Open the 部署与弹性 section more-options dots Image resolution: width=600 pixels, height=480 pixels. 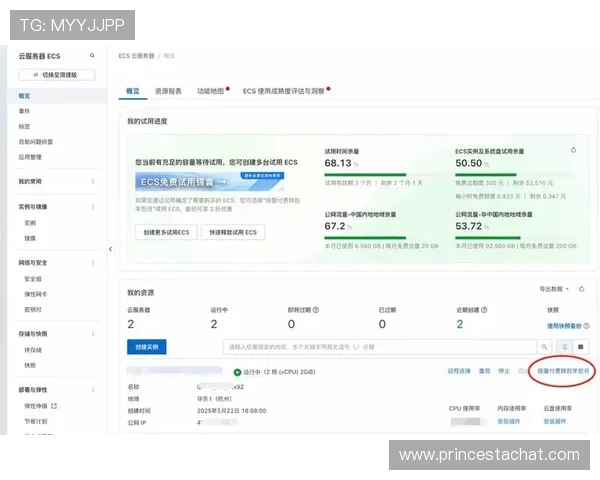click(x=93, y=390)
